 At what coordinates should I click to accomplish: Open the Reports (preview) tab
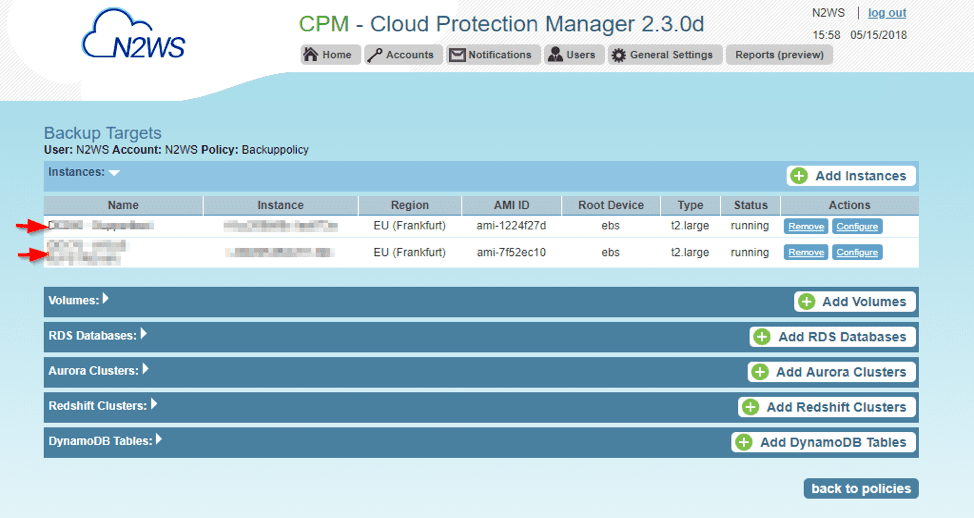click(x=779, y=55)
